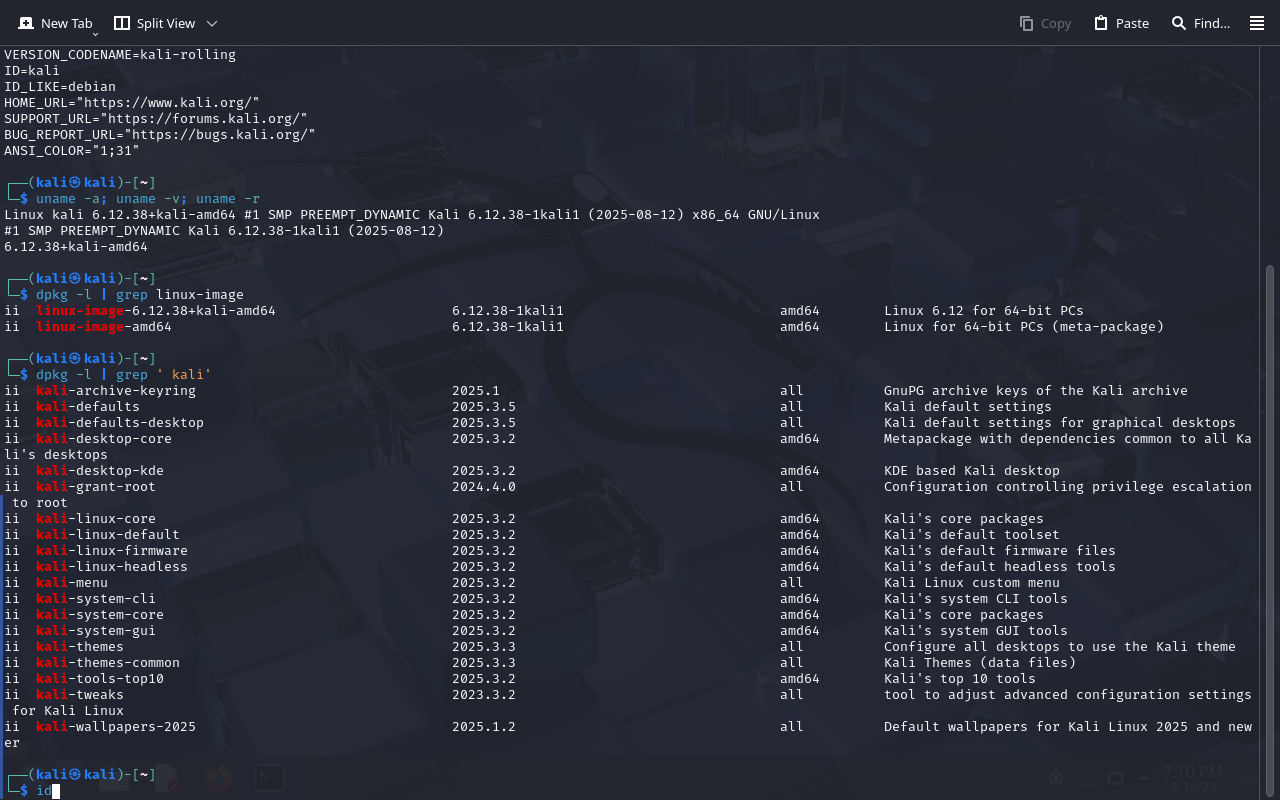Click the version '2025.1.2' value
Image resolution: width=1280 pixels, height=800 pixels.
[484, 727]
